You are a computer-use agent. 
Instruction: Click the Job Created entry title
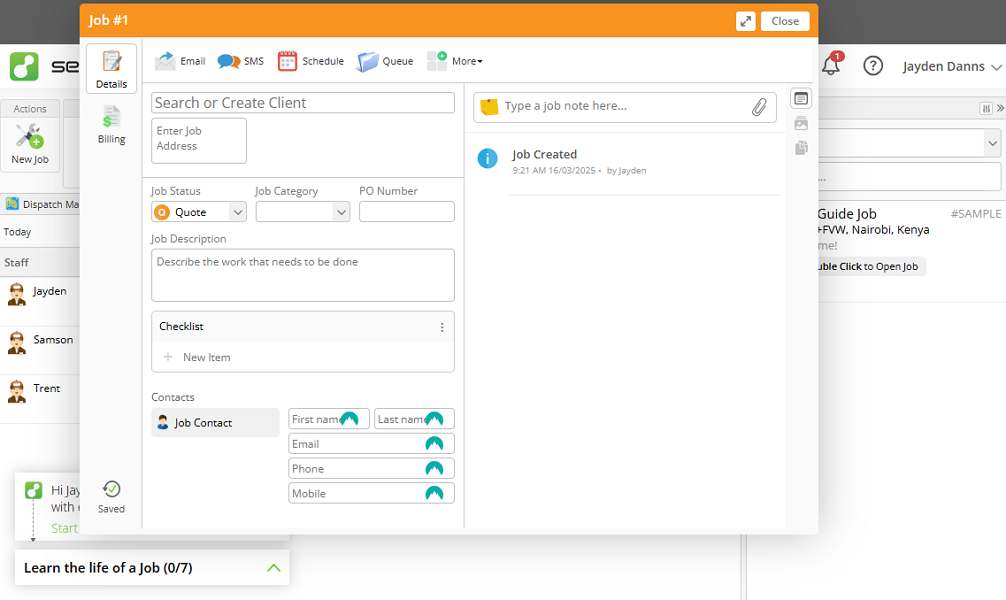point(545,154)
